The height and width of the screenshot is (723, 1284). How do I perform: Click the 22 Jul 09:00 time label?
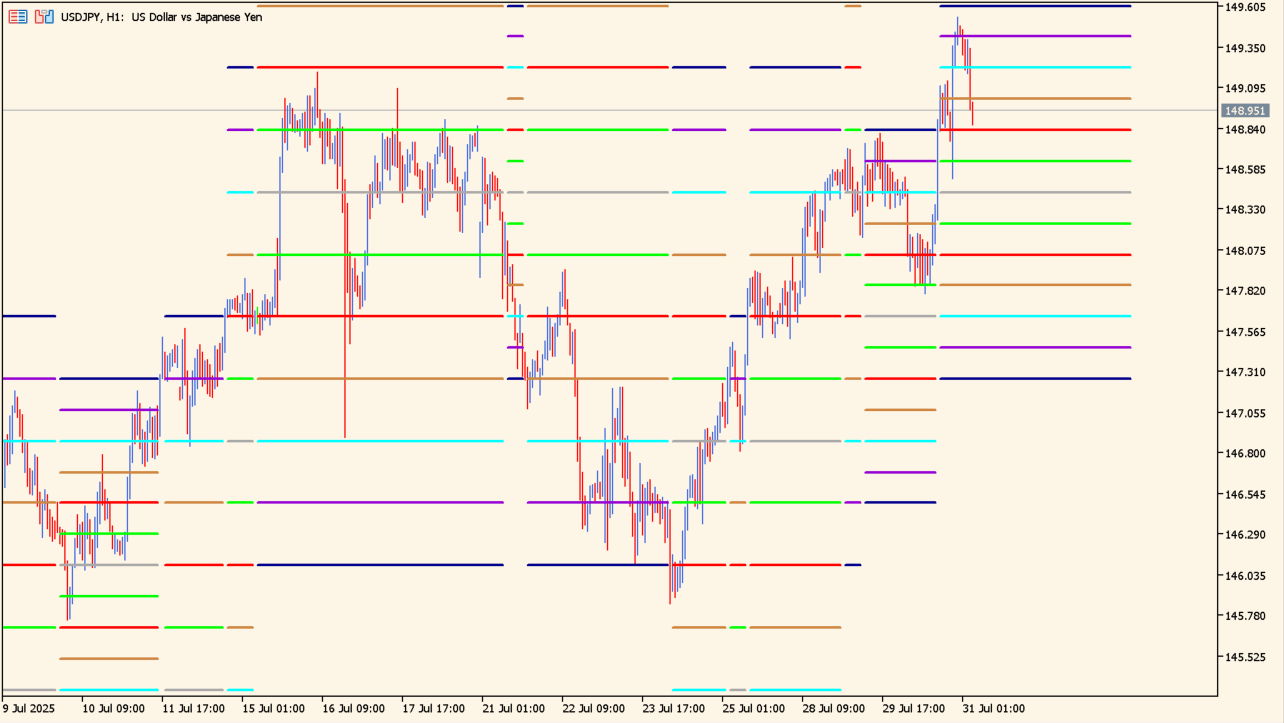(x=593, y=709)
